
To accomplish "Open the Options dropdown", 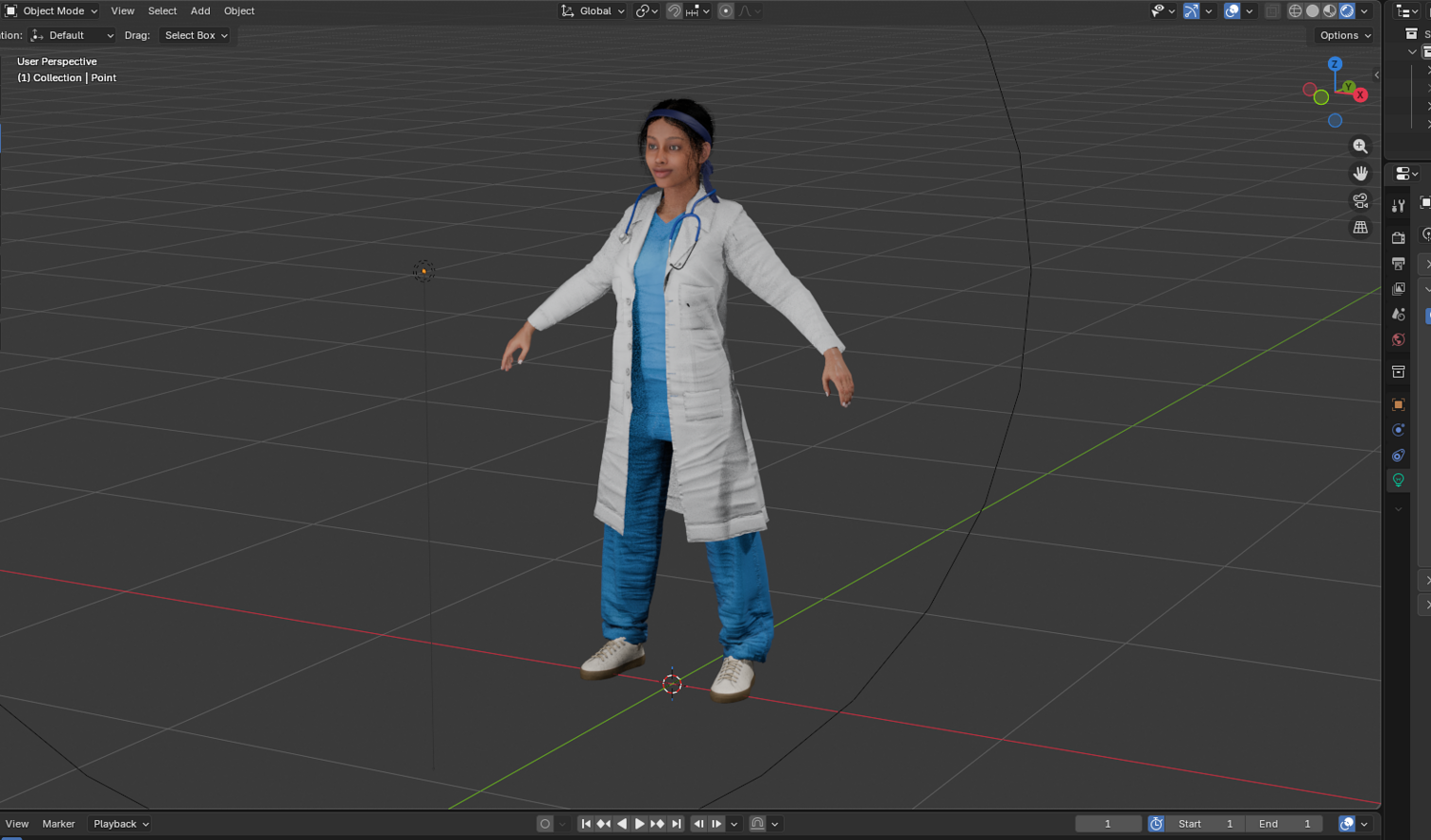I will [x=1345, y=35].
